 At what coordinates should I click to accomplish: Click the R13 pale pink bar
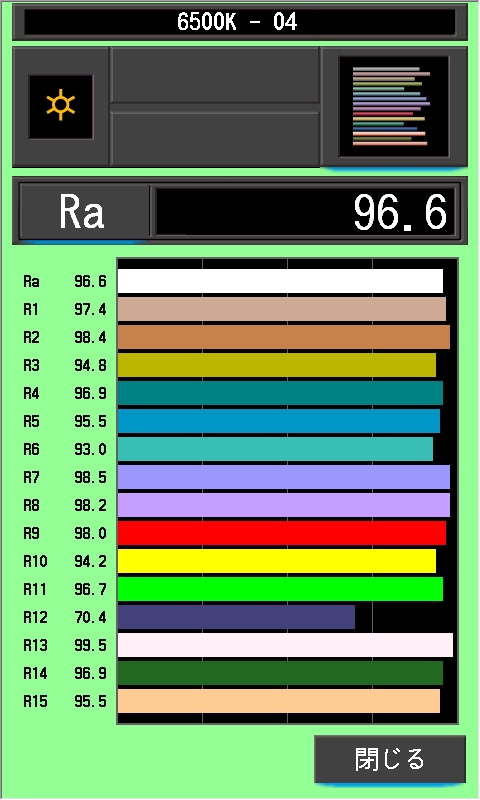285,645
